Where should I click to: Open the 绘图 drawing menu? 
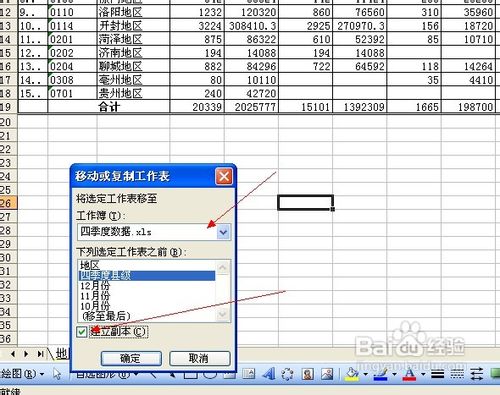22,374
